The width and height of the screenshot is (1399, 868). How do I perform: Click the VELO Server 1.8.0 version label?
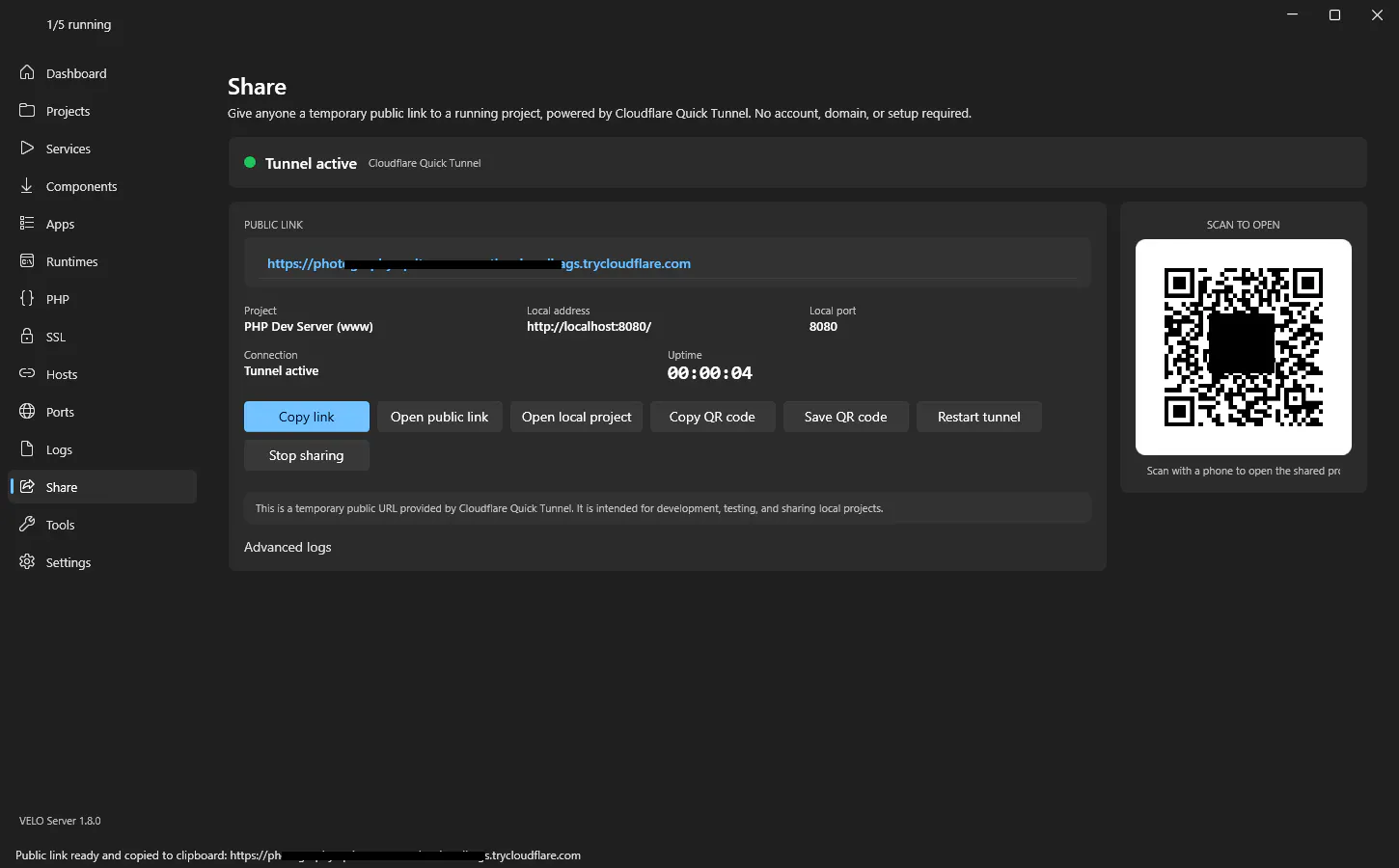(x=60, y=821)
